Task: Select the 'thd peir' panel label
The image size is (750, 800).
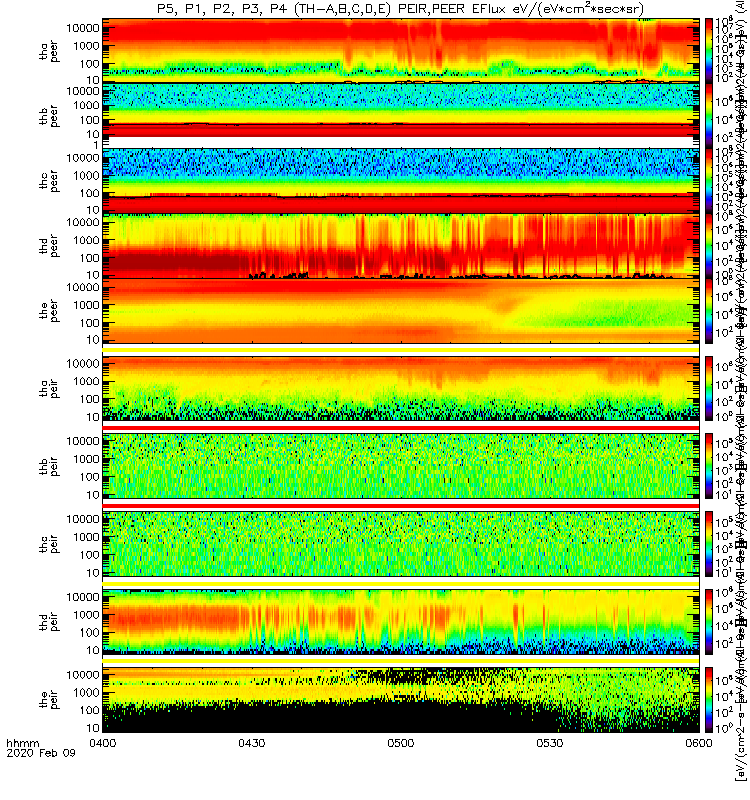Action: (49, 621)
